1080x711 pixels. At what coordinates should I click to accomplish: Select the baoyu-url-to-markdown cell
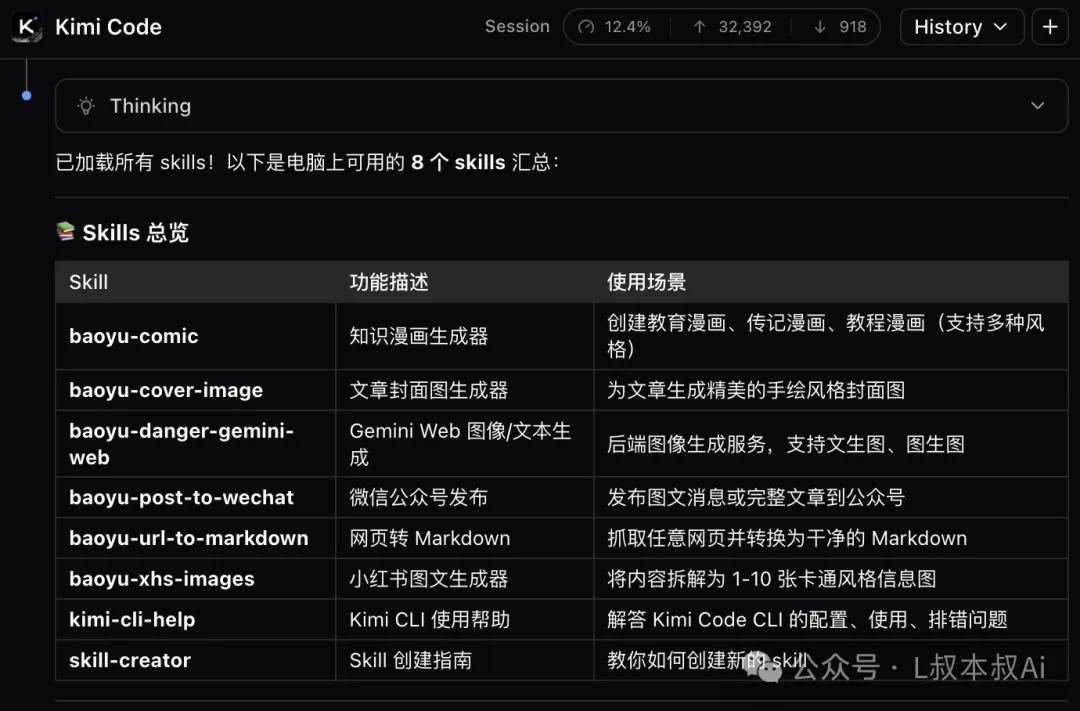point(196,538)
